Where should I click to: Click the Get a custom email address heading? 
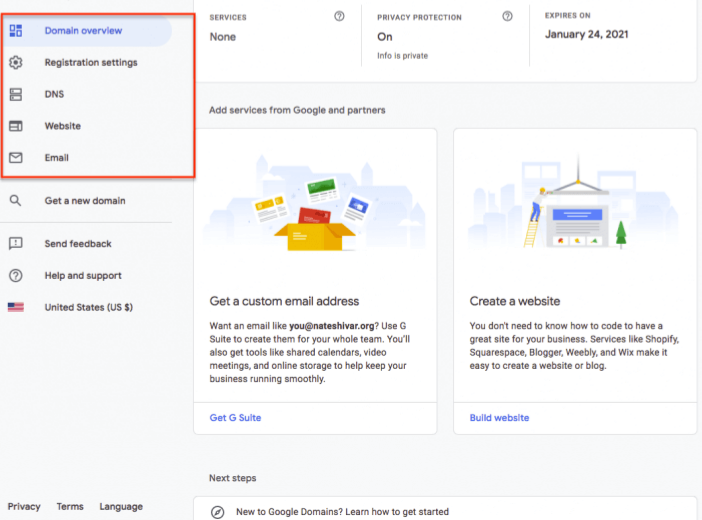point(284,301)
